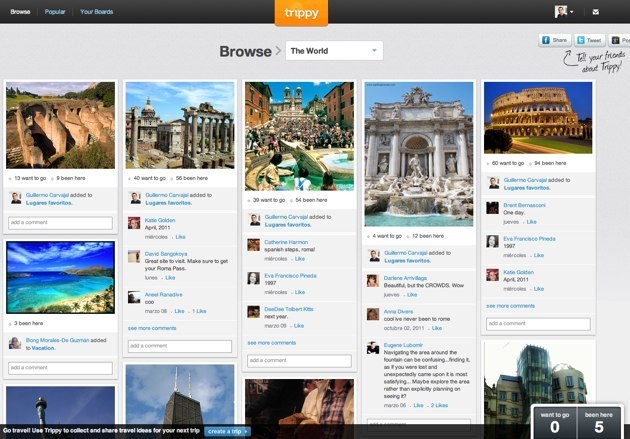This screenshot has height=439, width=630.
Task: Select the Popular tab
Action: coord(55,12)
